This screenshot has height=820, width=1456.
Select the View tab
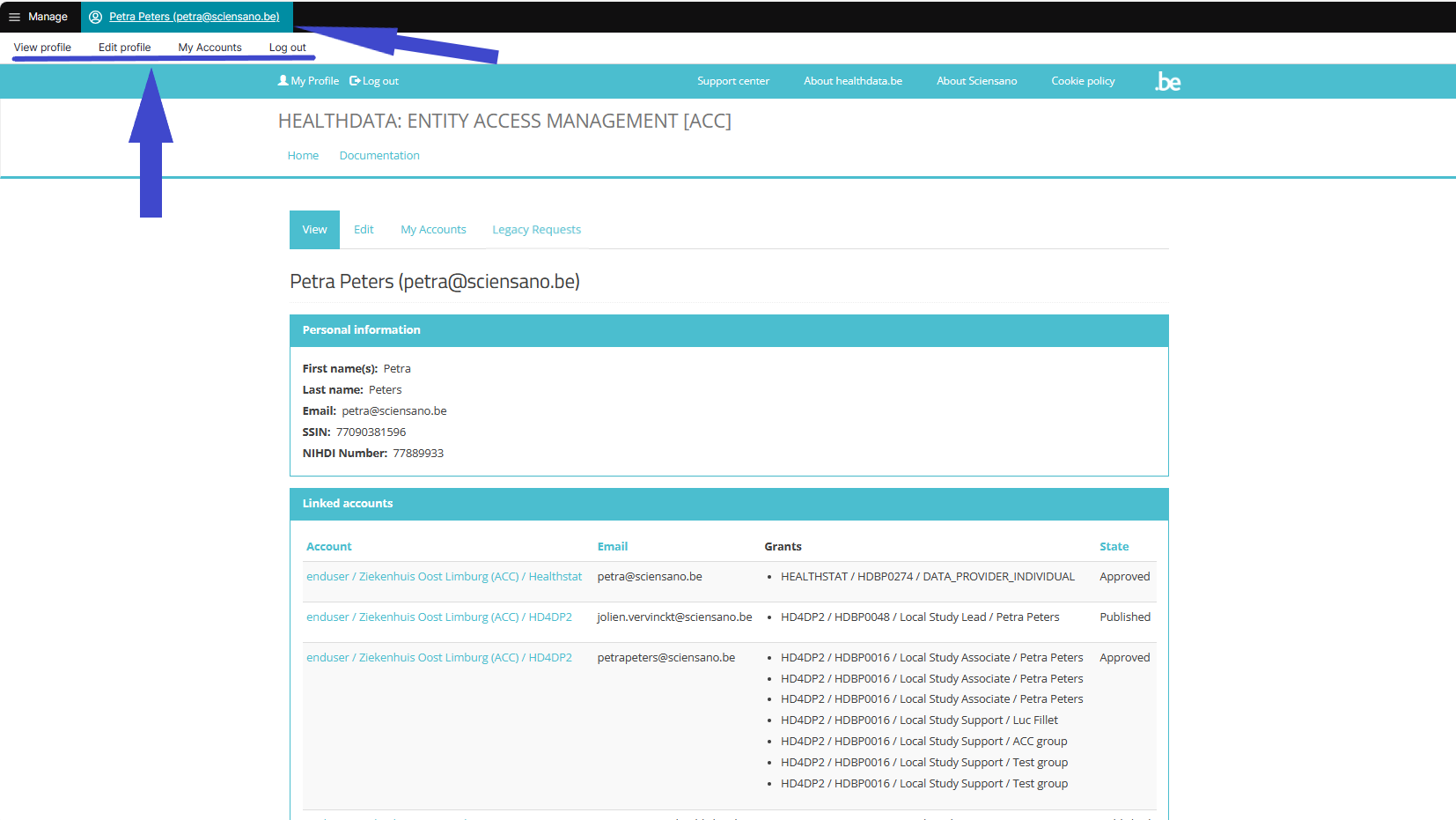coord(314,230)
